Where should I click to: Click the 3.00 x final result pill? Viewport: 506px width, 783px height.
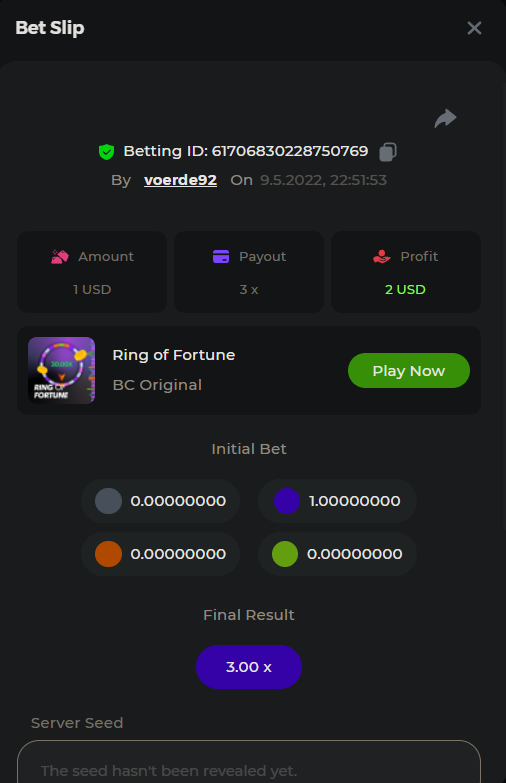point(249,667)
